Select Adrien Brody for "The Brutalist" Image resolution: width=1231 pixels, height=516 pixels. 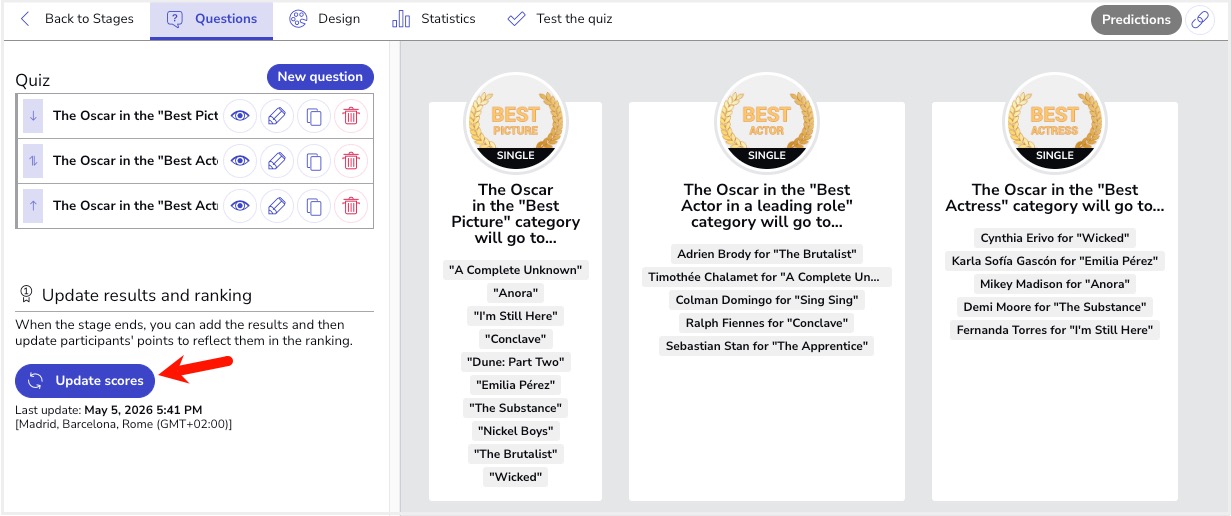[767, 254]
